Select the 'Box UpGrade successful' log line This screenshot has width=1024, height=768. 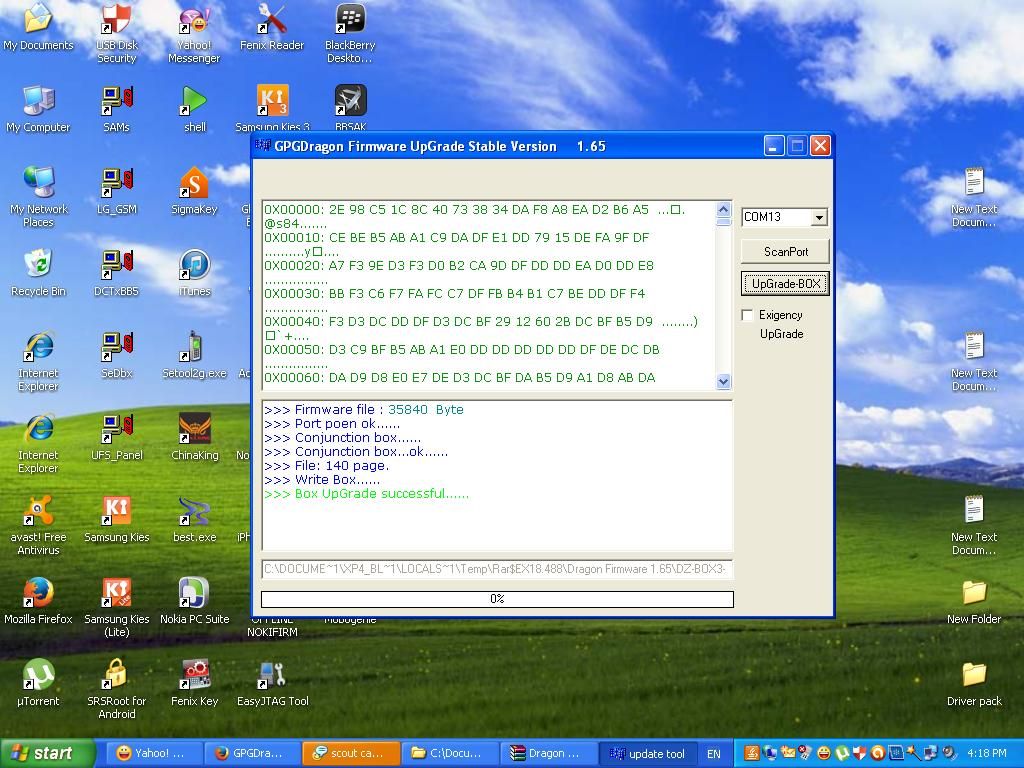tap(366, 494)
